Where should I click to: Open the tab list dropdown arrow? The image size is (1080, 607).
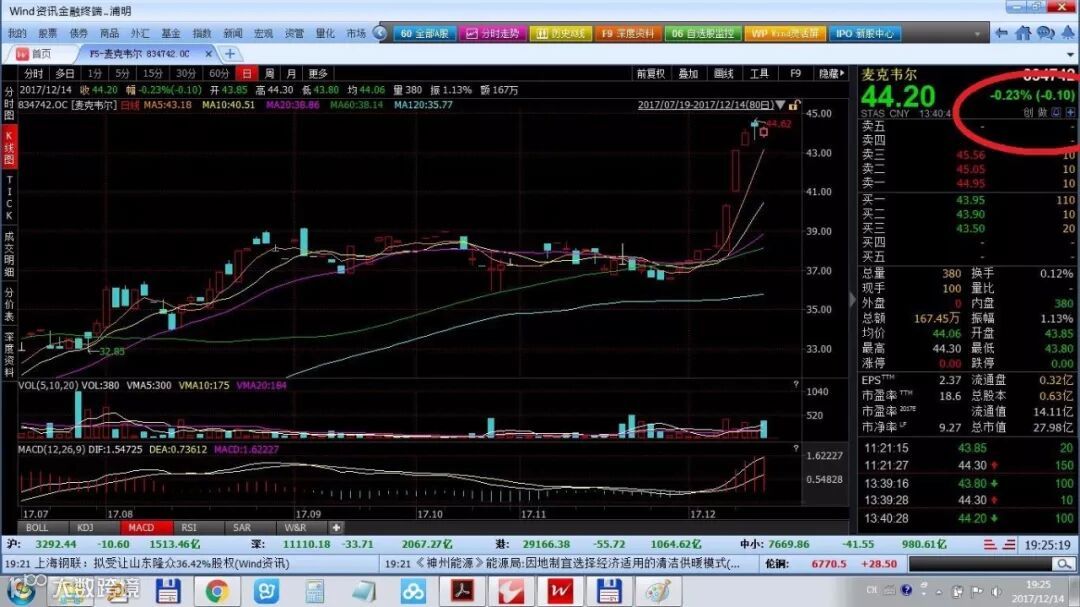click(x=1070, y=54)
